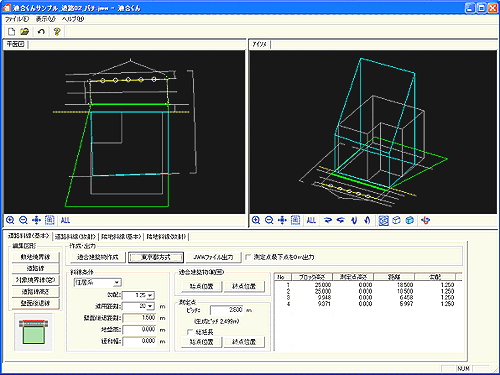500x375 pixels.
Task: Select zoom-window tool under isometric view
Action: (x=295, y=220)
